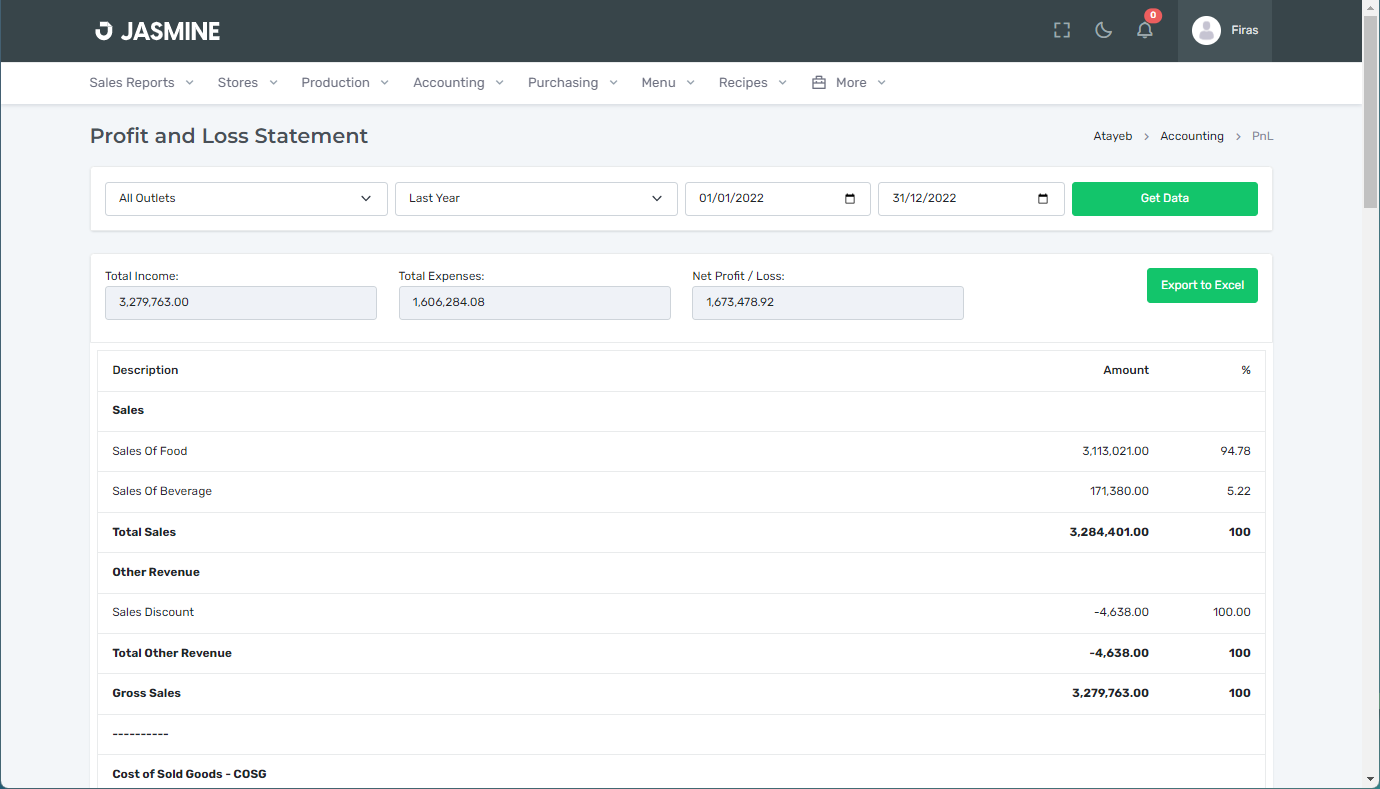The height and width of the screenshot is (789, 1380).
Task: Click Export to Excel button
Action: point(1202,286)
